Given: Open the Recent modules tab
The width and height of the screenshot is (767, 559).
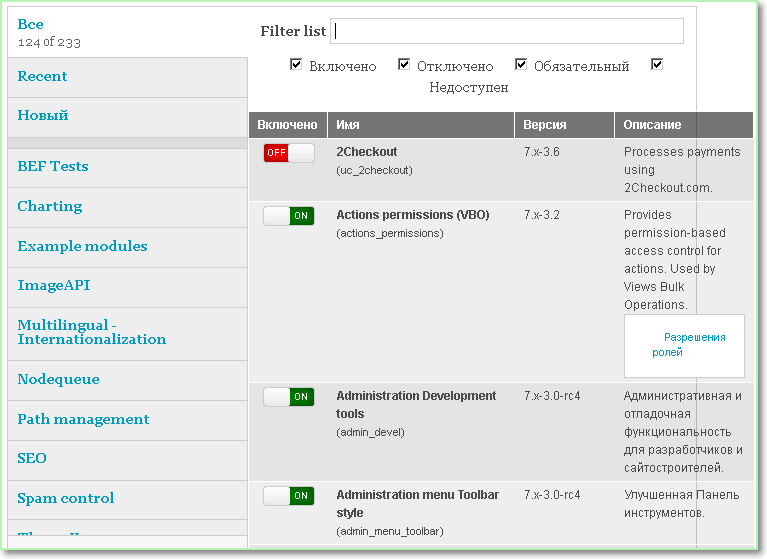Looking at the screenshot, I should [42, 77].
